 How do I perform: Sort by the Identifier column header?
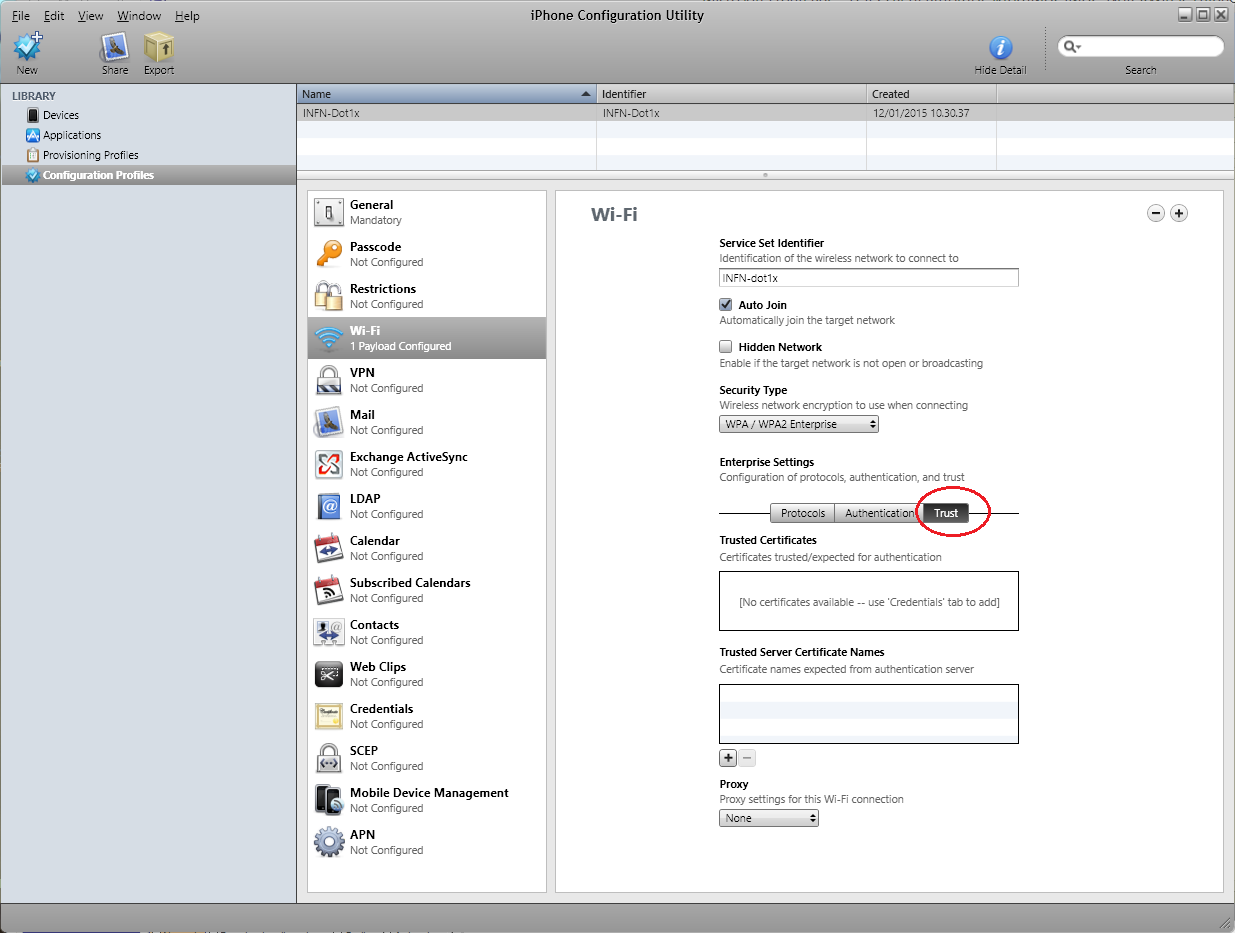[731, 94]
